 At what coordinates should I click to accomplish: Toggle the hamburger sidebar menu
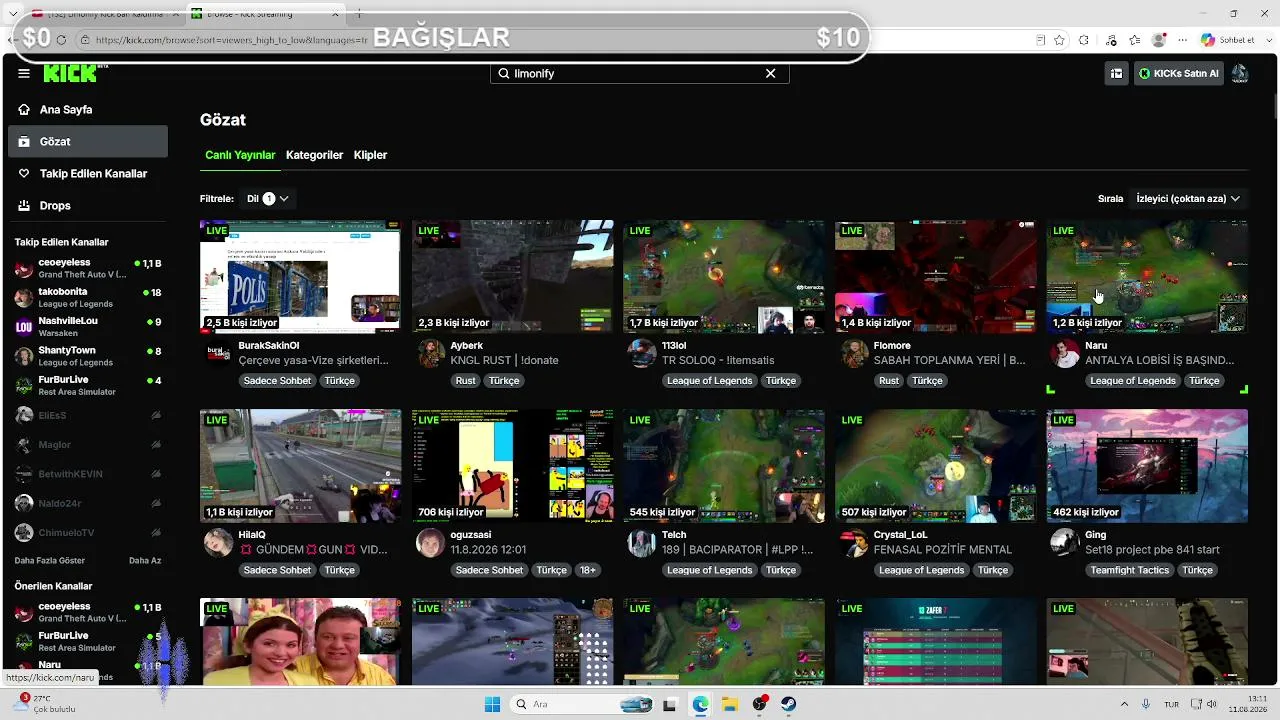[x=24, y=73]
